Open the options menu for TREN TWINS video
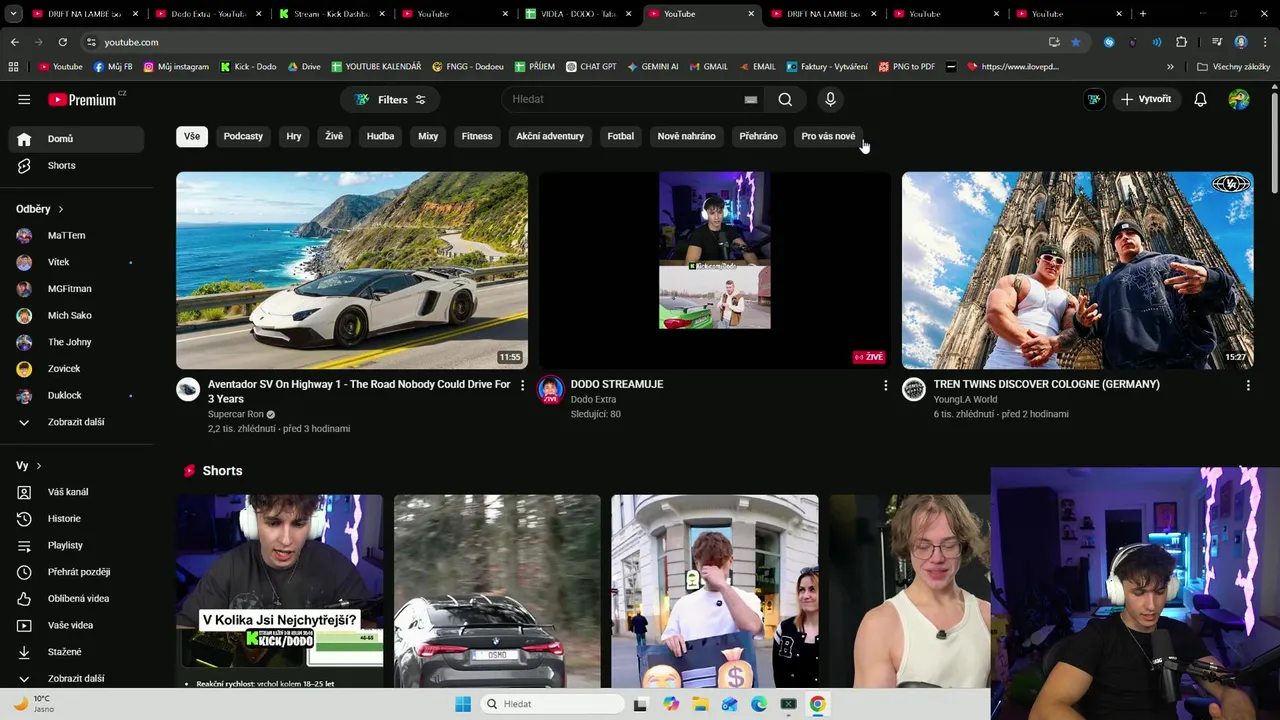The width and height of the screenshot is (1280, 720). (x=1248, y=385)
